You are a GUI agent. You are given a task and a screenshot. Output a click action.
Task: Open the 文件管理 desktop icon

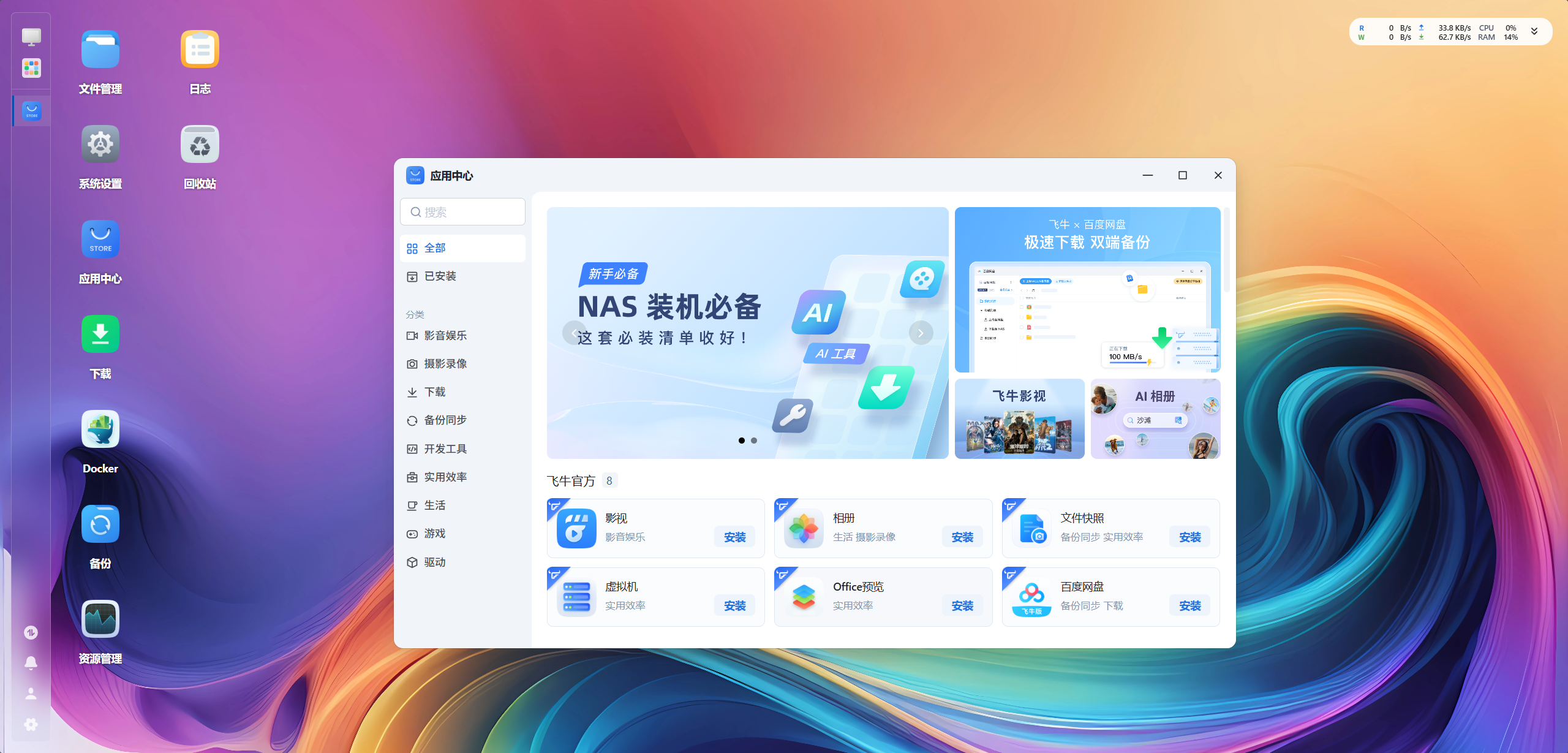click(x=100, y=50)
